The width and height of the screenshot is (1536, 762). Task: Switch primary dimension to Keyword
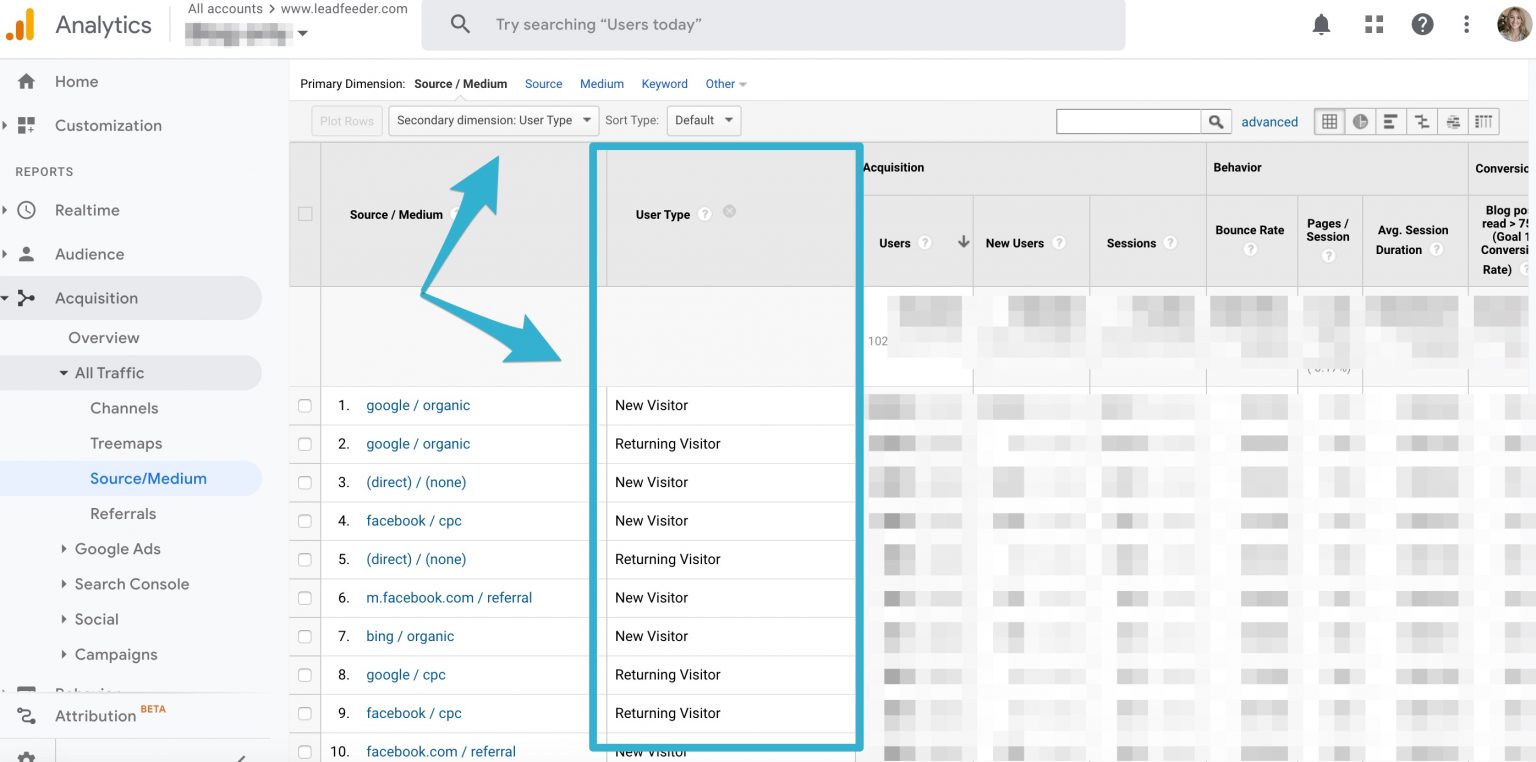pyautogui.click(x=664, y=84)
